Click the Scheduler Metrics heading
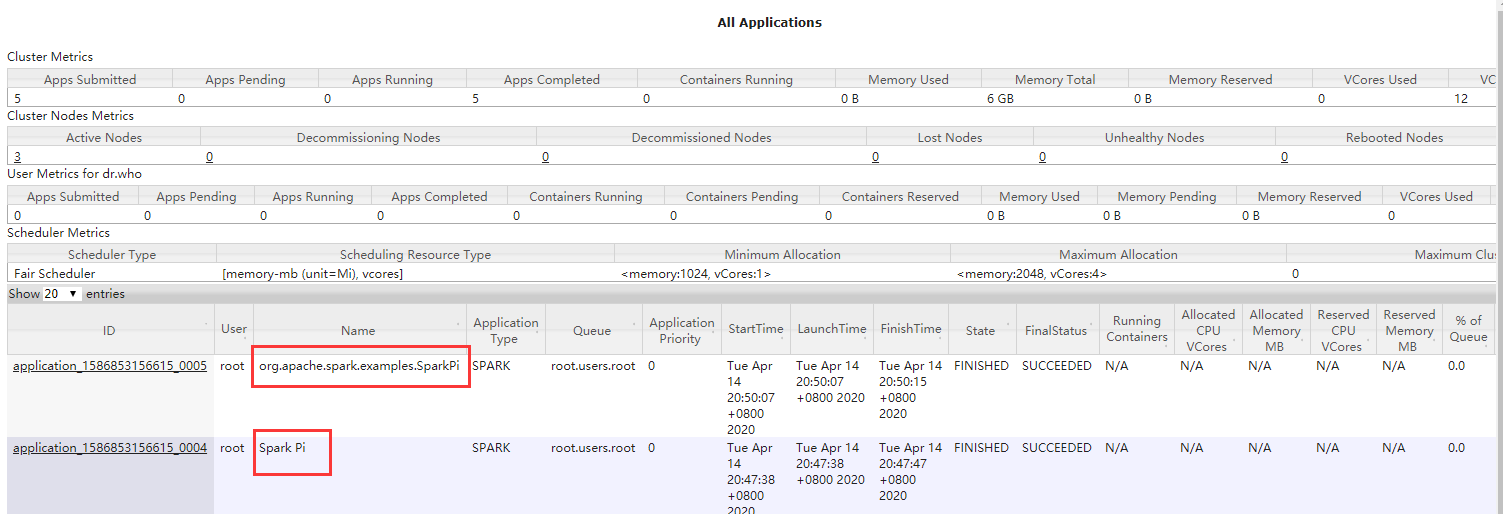 [58, 232]
